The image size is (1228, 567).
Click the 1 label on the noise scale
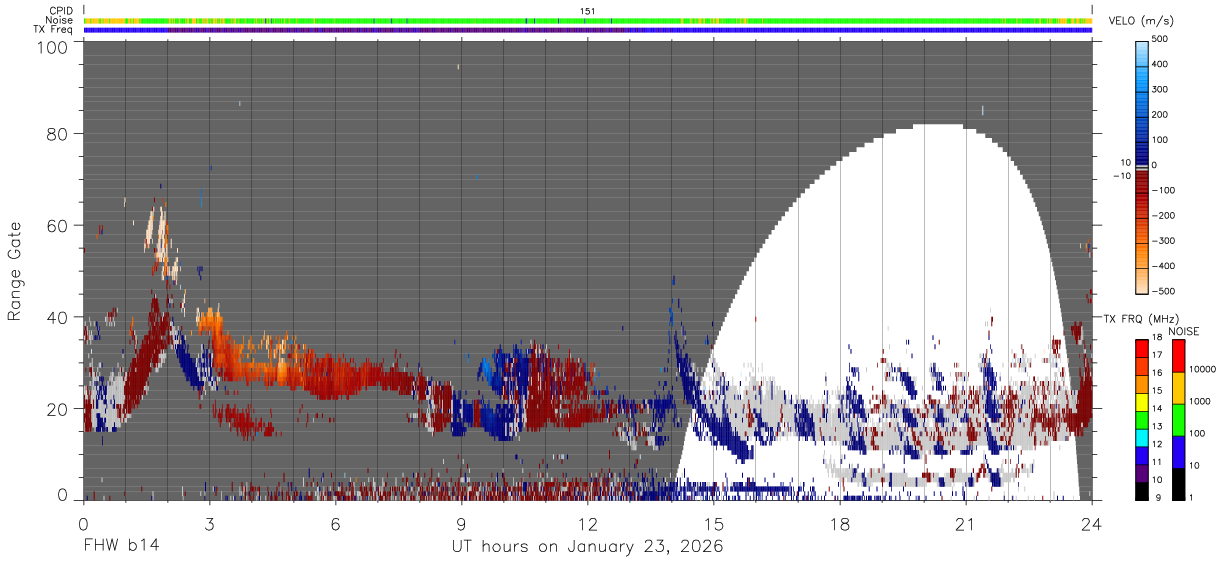tap(1192, 498)
